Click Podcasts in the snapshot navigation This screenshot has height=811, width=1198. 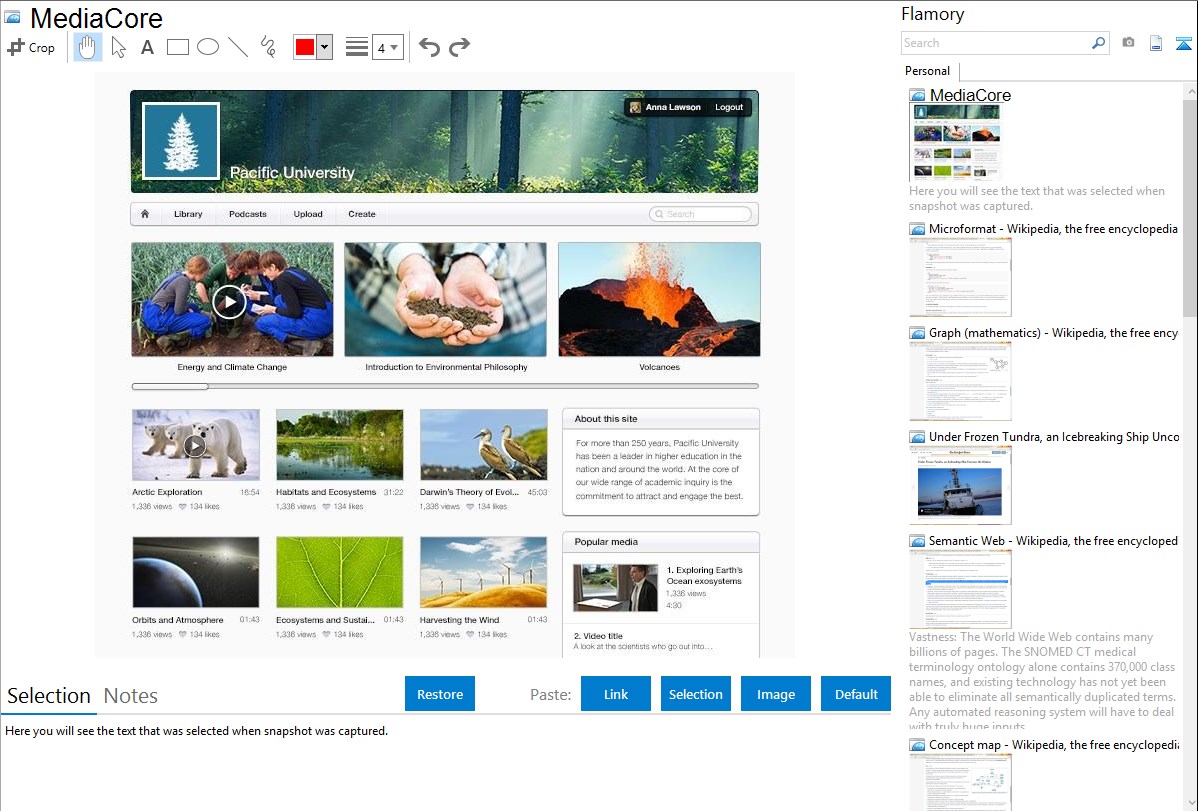click(x=248, y=214)
